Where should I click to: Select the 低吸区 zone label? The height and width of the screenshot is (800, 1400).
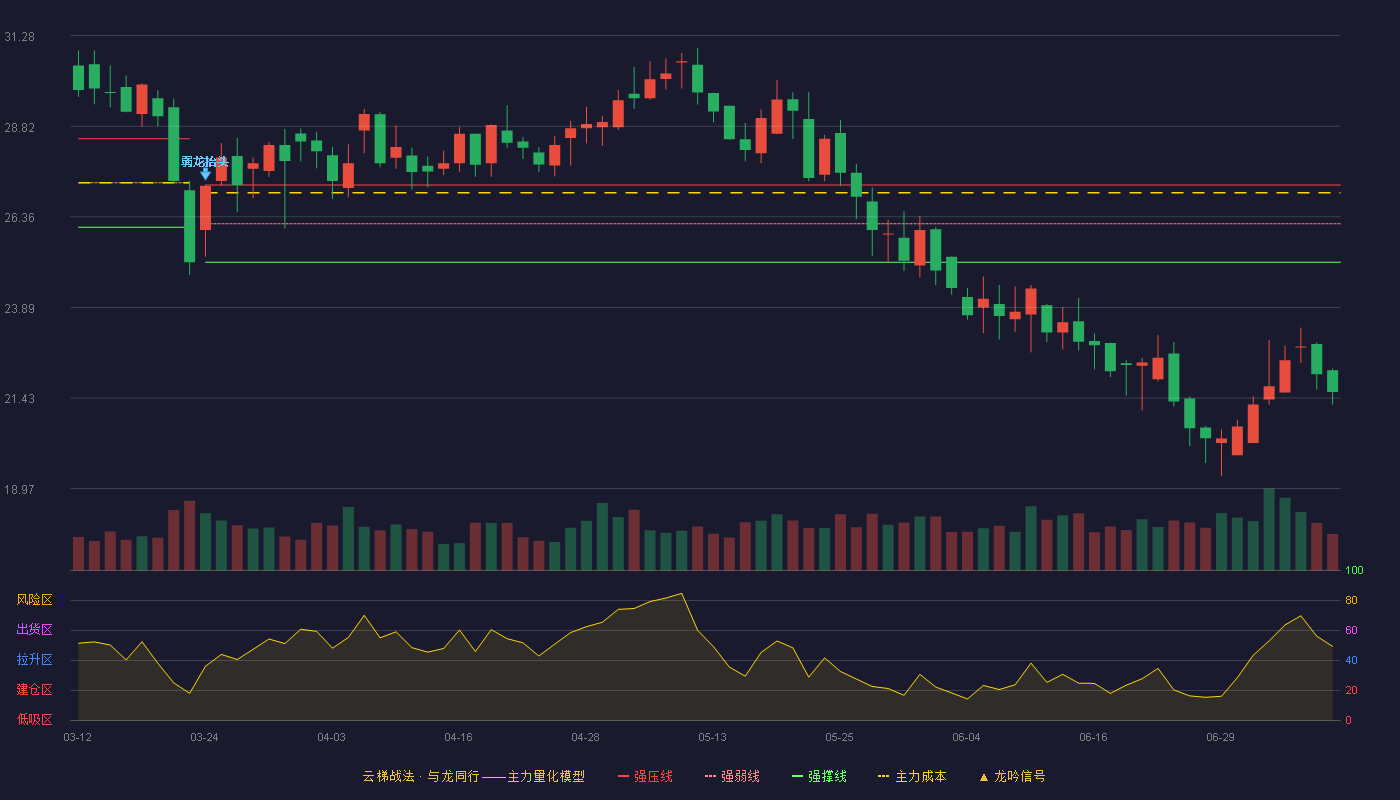(x=34, y=720)
